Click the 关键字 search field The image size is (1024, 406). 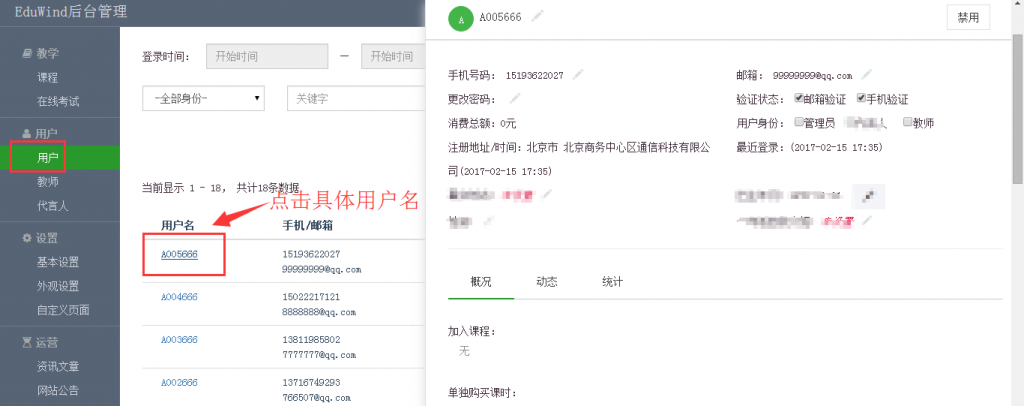point(356,99)
